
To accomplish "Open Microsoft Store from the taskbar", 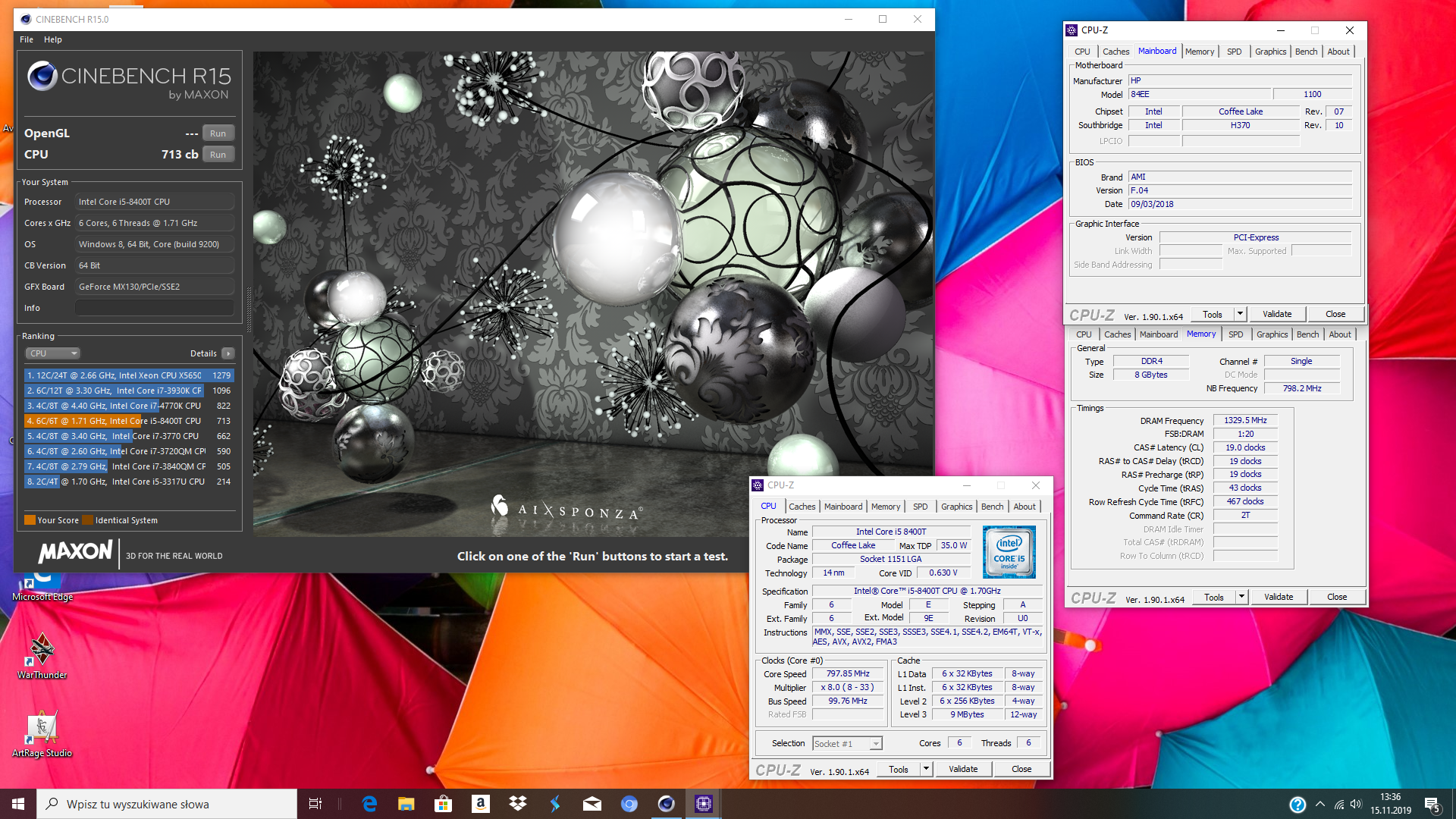I will point(444,804).
